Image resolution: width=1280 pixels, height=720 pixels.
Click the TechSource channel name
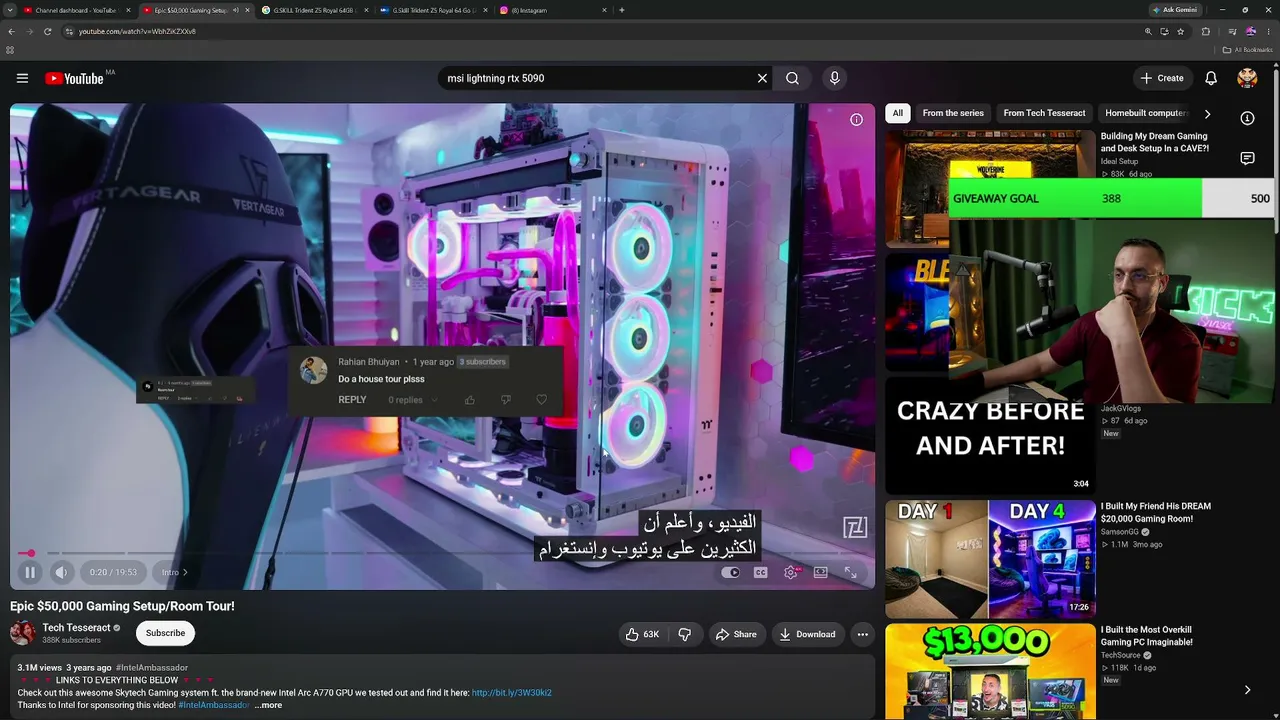point(1124,655)
